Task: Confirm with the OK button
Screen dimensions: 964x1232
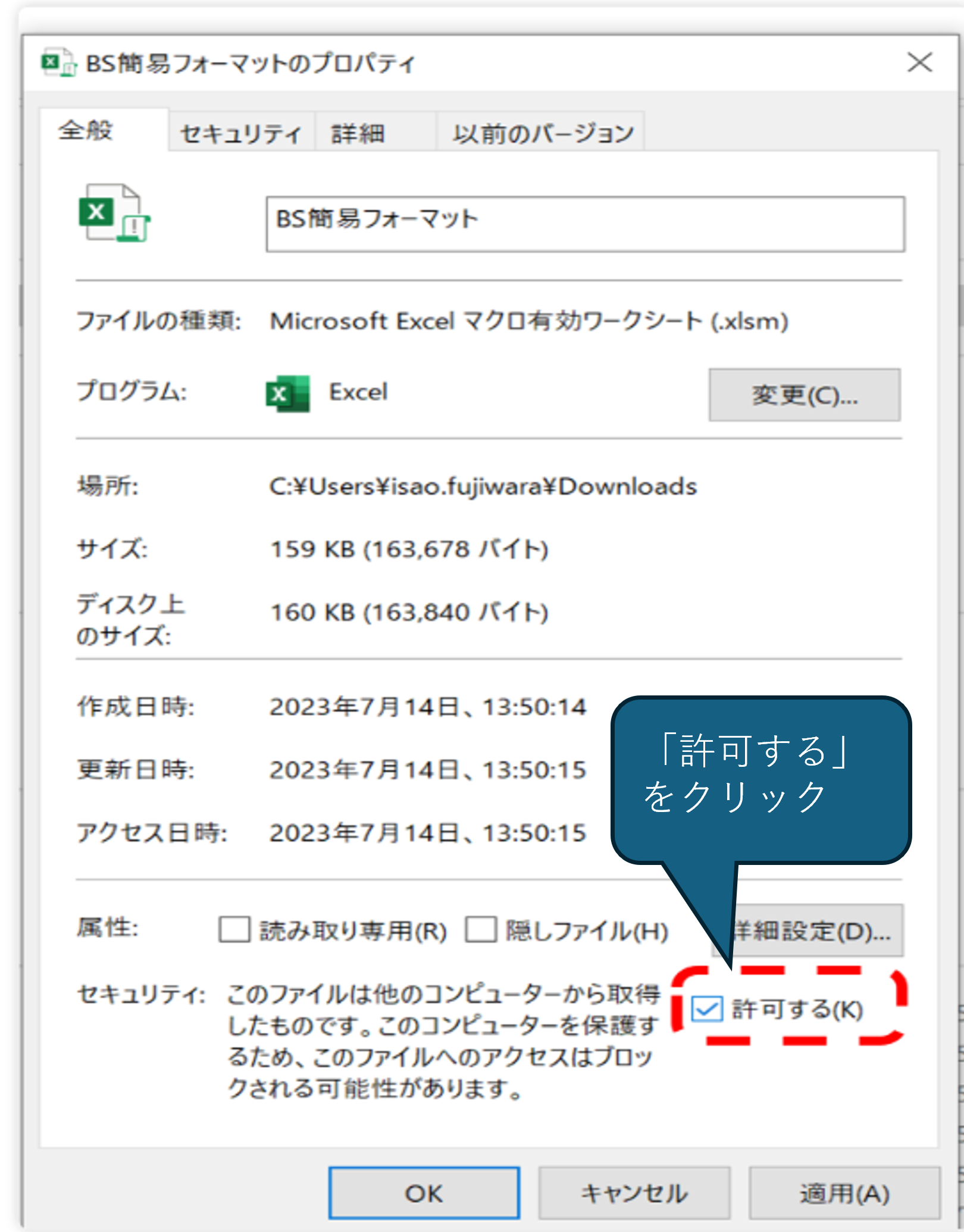Action: click(424, 1193)
